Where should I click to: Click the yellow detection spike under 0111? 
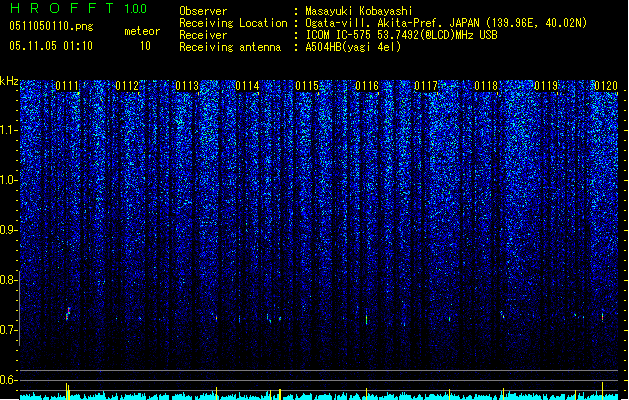pos(67,391)
